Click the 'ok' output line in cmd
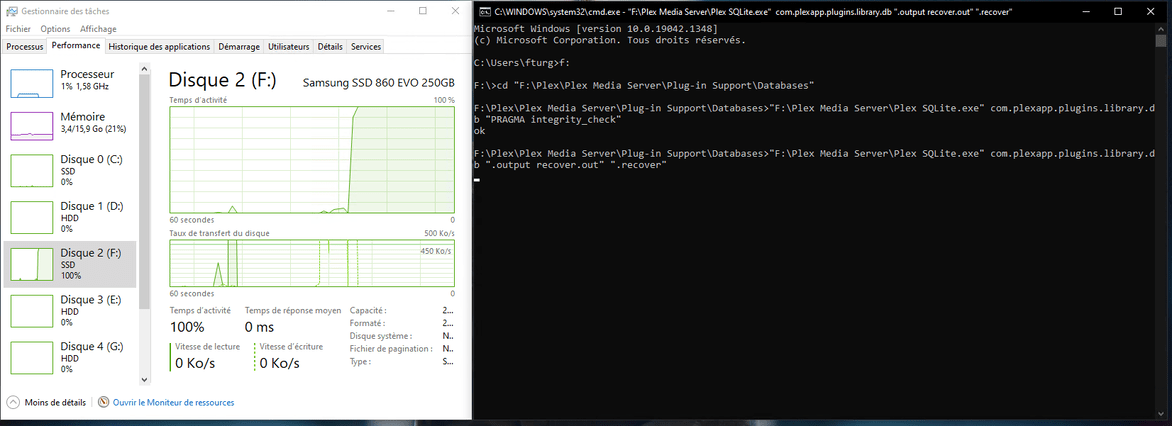Viewport: 1172px width, 426px height. coord(480,131)
